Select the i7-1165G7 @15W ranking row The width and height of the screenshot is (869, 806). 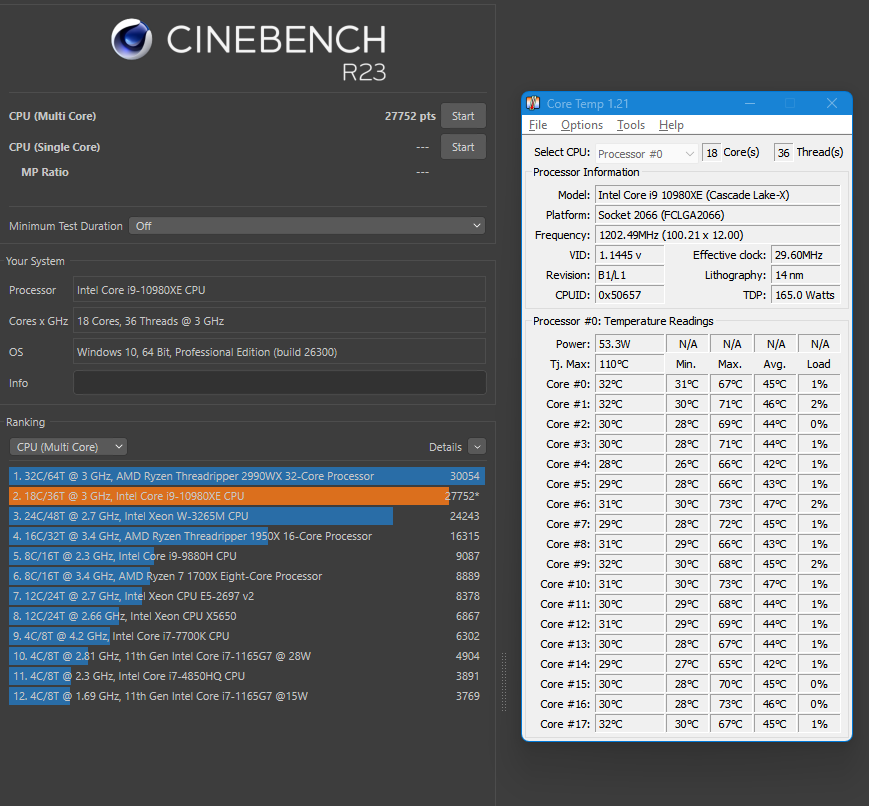(x=247, y=696)
